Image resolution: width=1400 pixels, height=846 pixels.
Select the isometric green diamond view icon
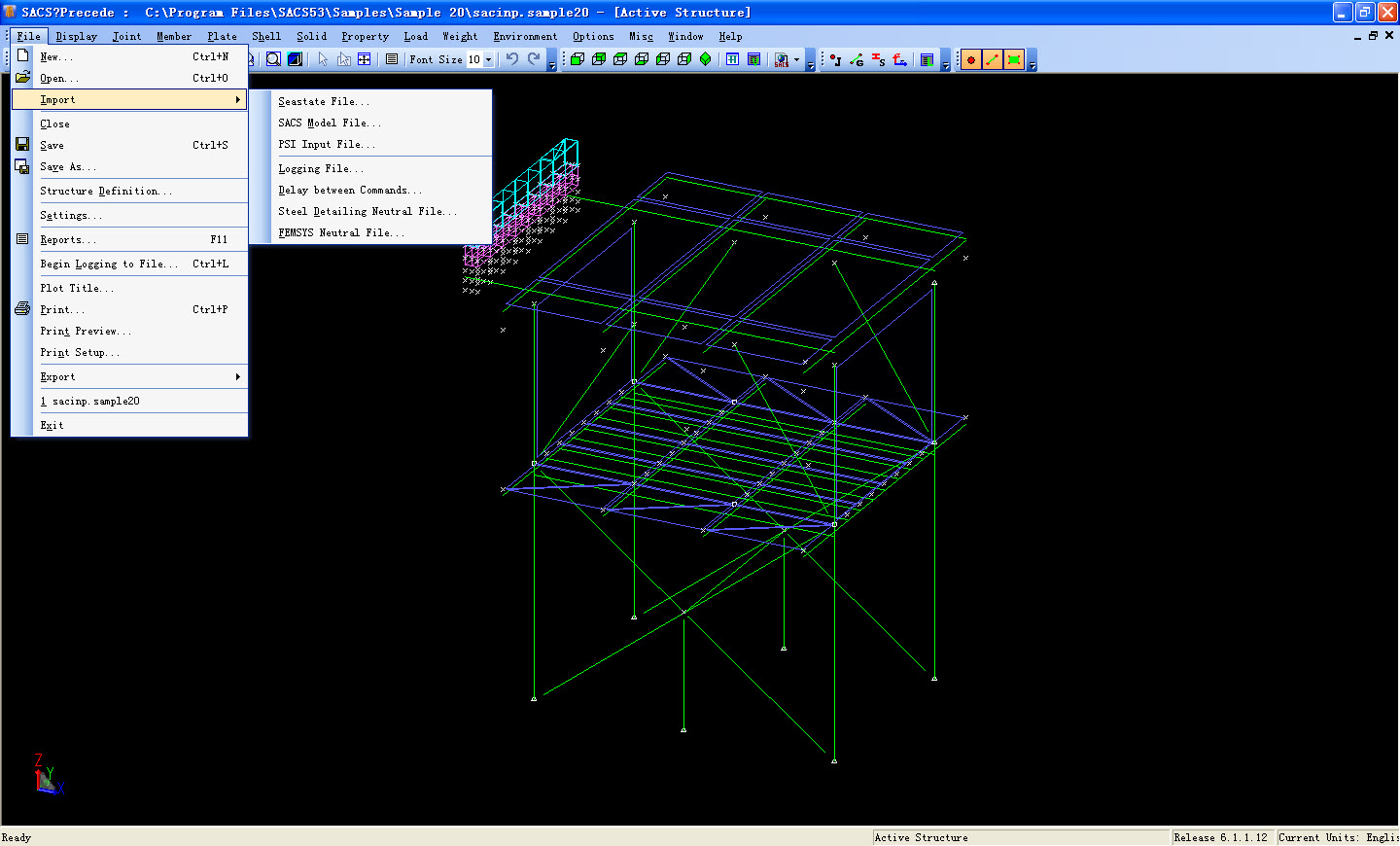pos(706,59)
